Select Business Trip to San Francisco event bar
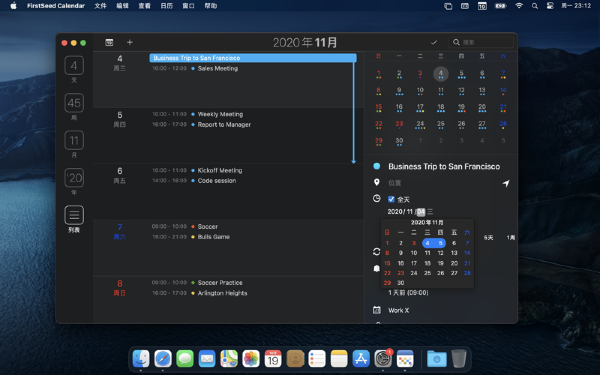The height and width of the screenshot is (375, 600). (x=253, y=58)
